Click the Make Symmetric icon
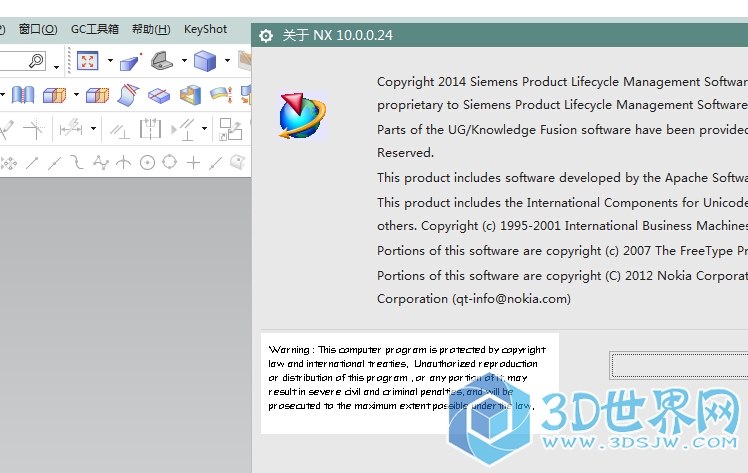The height and width of the screenshot is (473, 748). tap(150, 129)
